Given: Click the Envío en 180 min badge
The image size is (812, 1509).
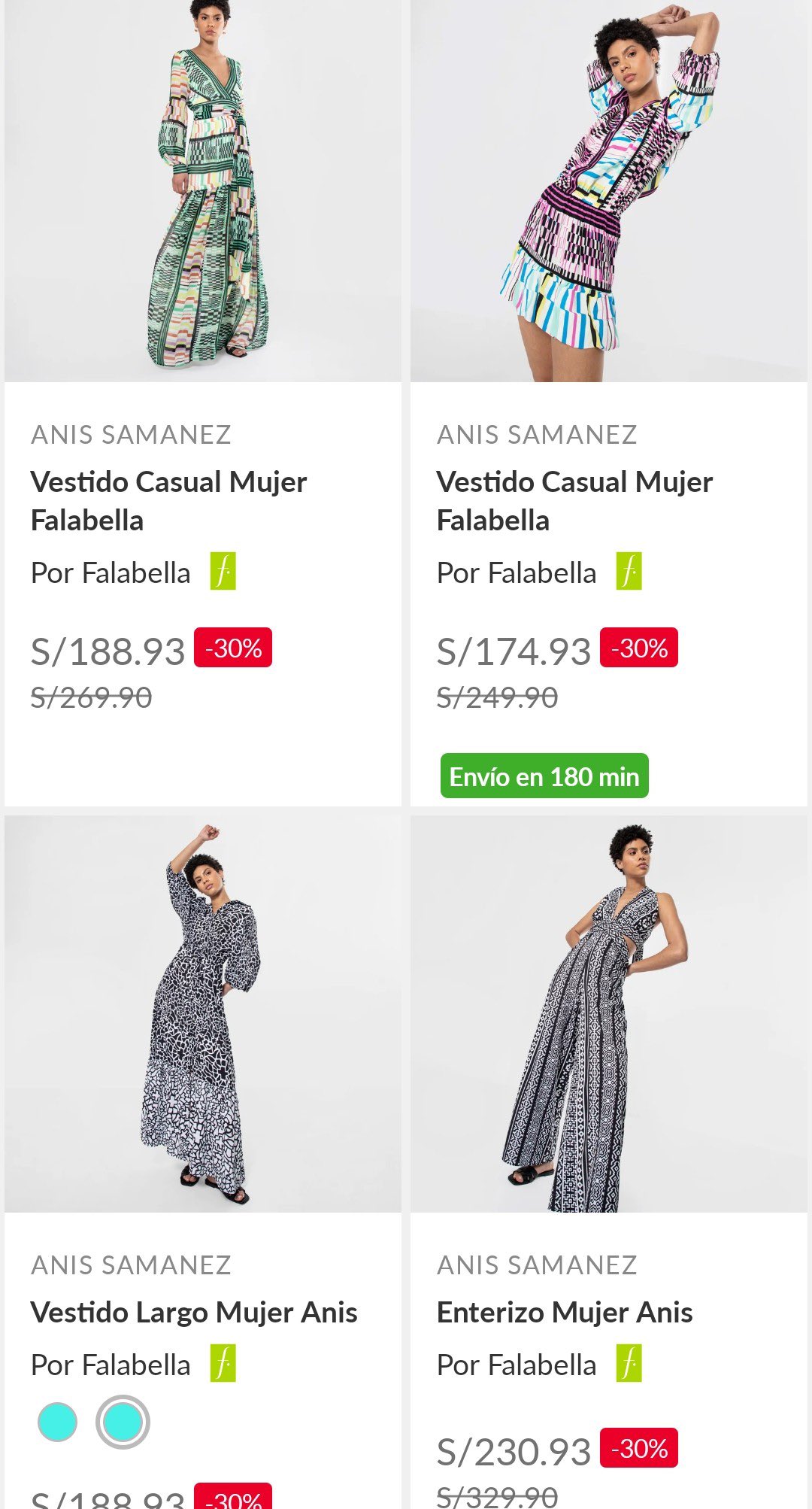Looking at the screenshot, I should click(544, 776).
